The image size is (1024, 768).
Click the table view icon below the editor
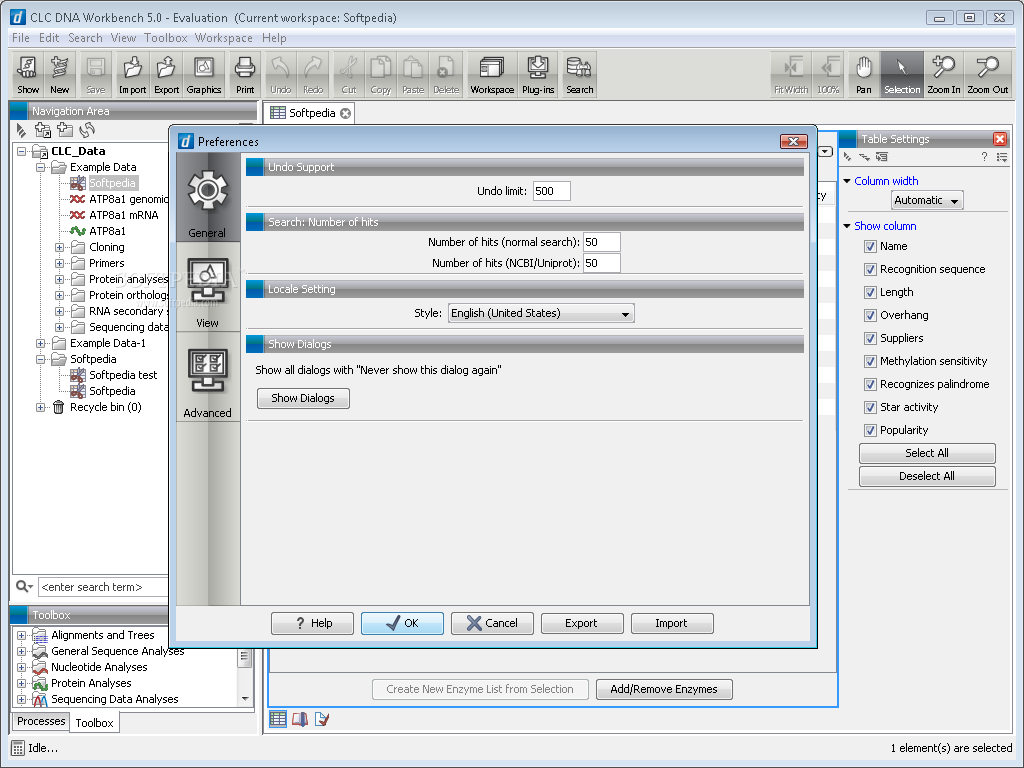click(278, 719)
